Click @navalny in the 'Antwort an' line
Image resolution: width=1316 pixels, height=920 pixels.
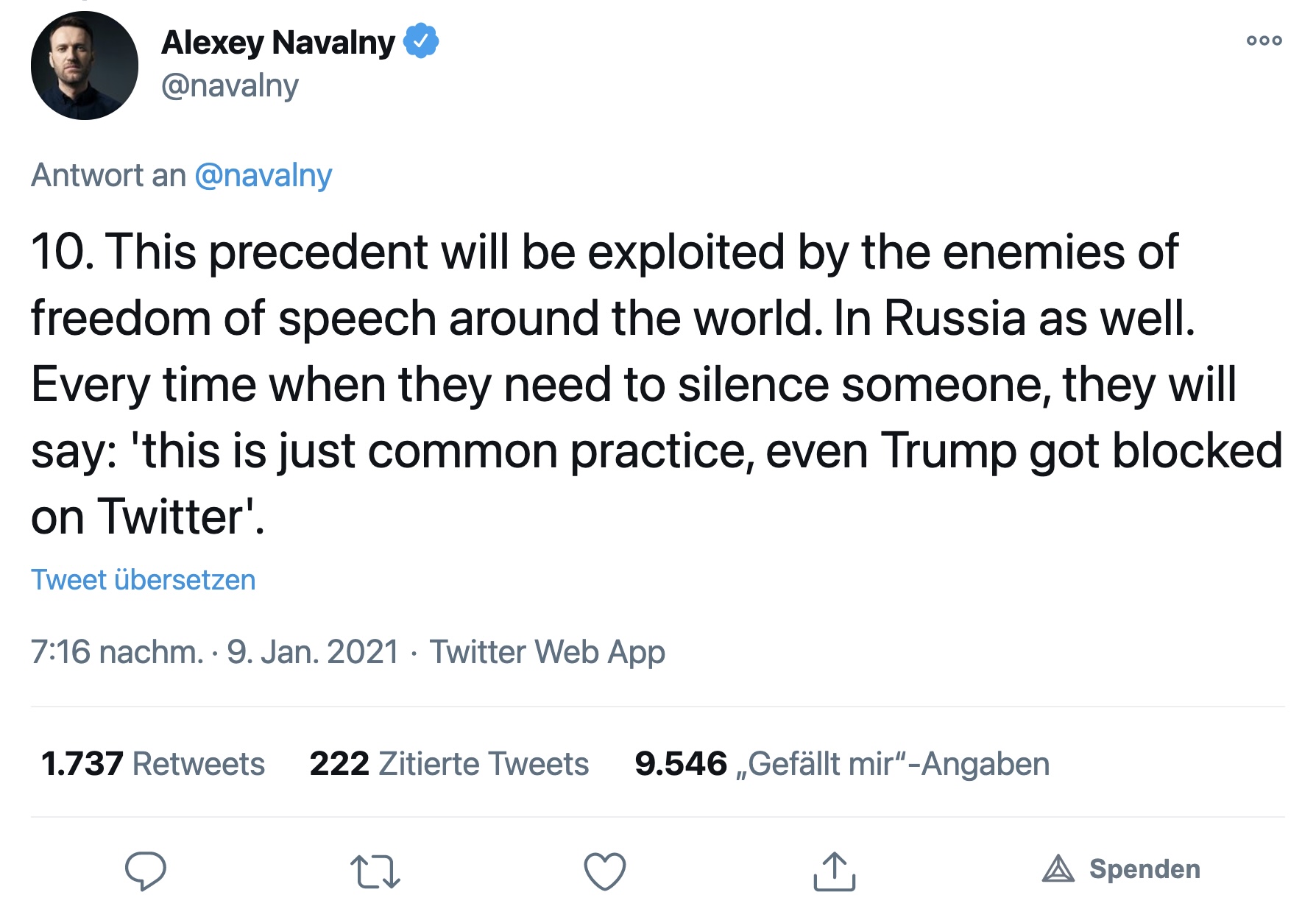(x=263, y=176)
